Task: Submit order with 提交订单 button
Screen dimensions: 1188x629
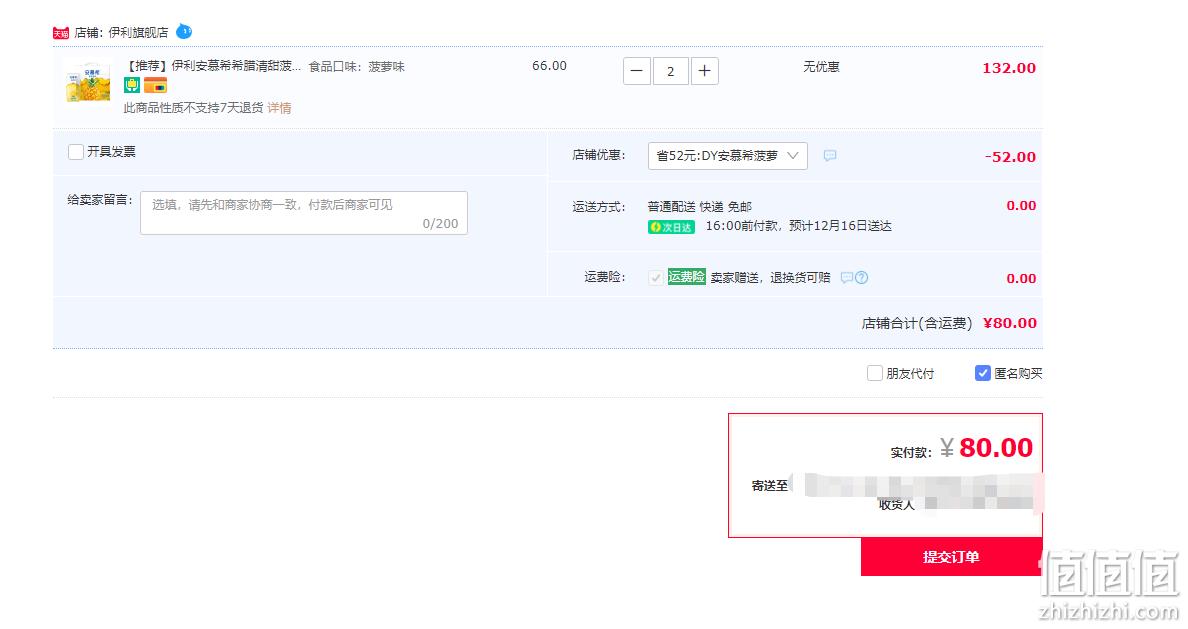Action: coord(952,557)
